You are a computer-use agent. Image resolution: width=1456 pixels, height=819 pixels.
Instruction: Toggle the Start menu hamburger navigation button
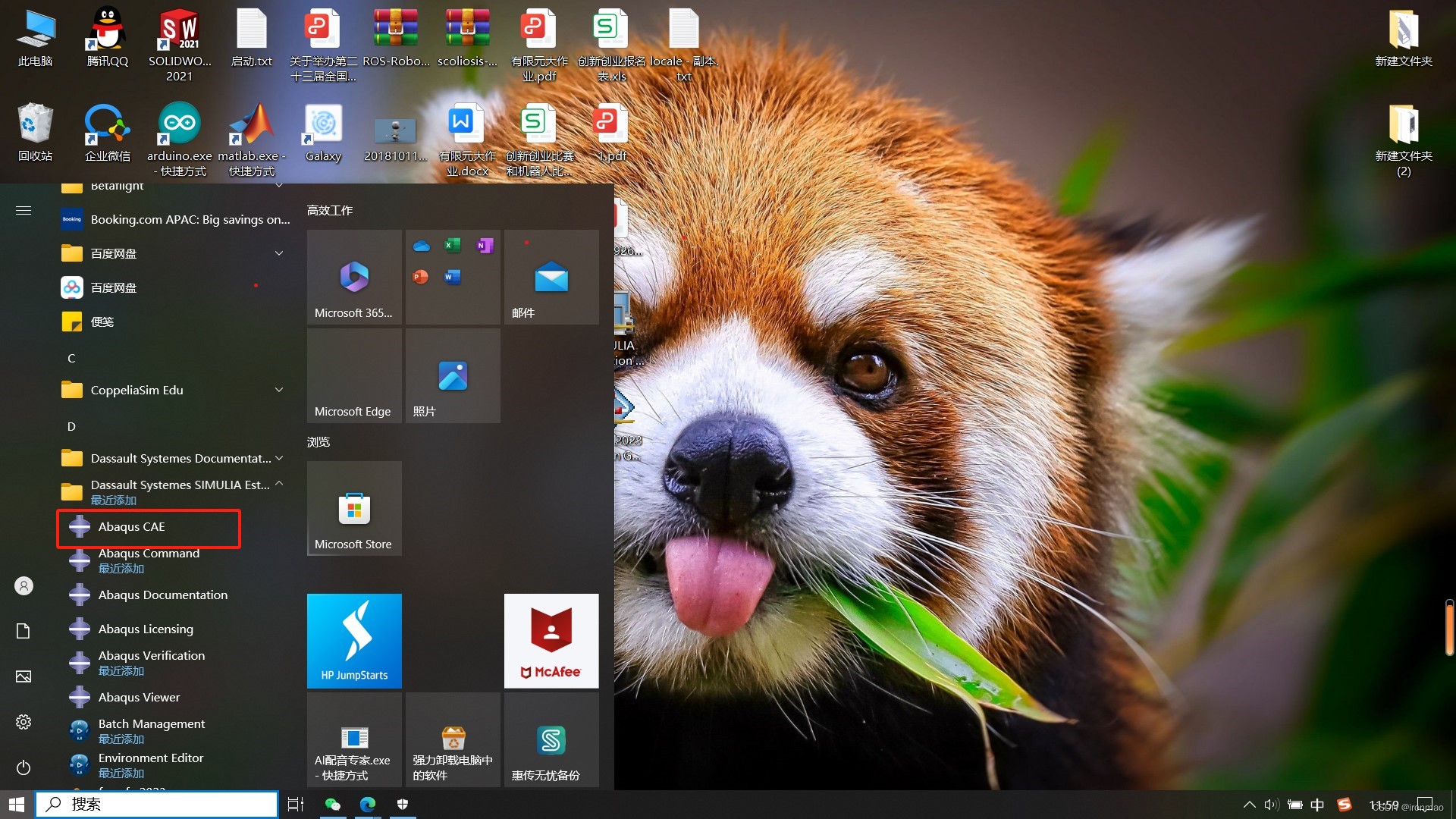tap(24, 210)
